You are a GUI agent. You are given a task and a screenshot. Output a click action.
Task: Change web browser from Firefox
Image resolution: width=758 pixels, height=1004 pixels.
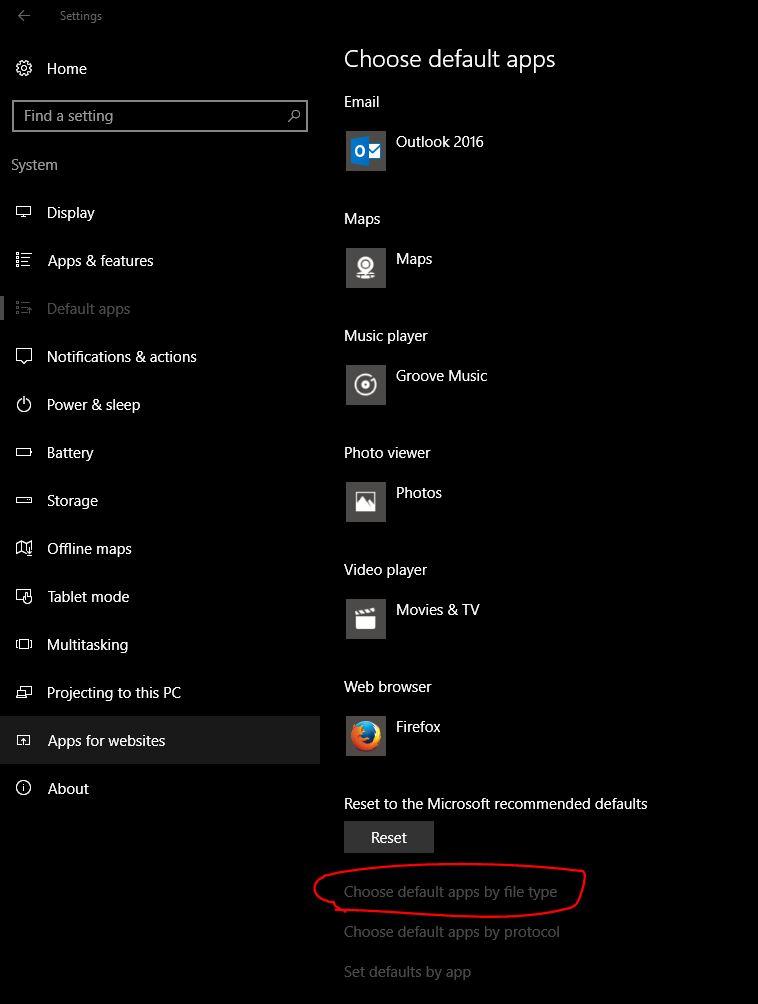(418, 727)
